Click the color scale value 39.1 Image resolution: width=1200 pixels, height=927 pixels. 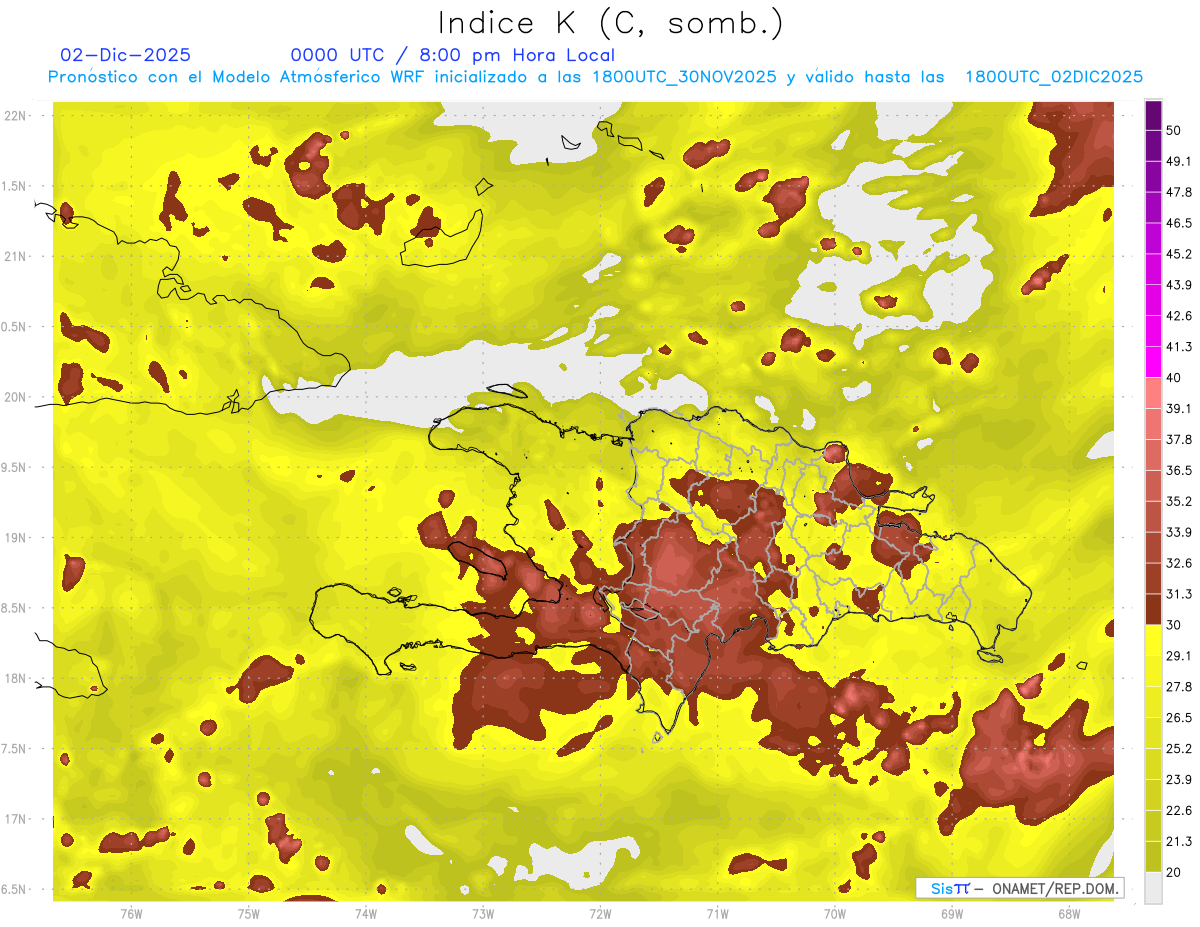[x=1178, y=408]
